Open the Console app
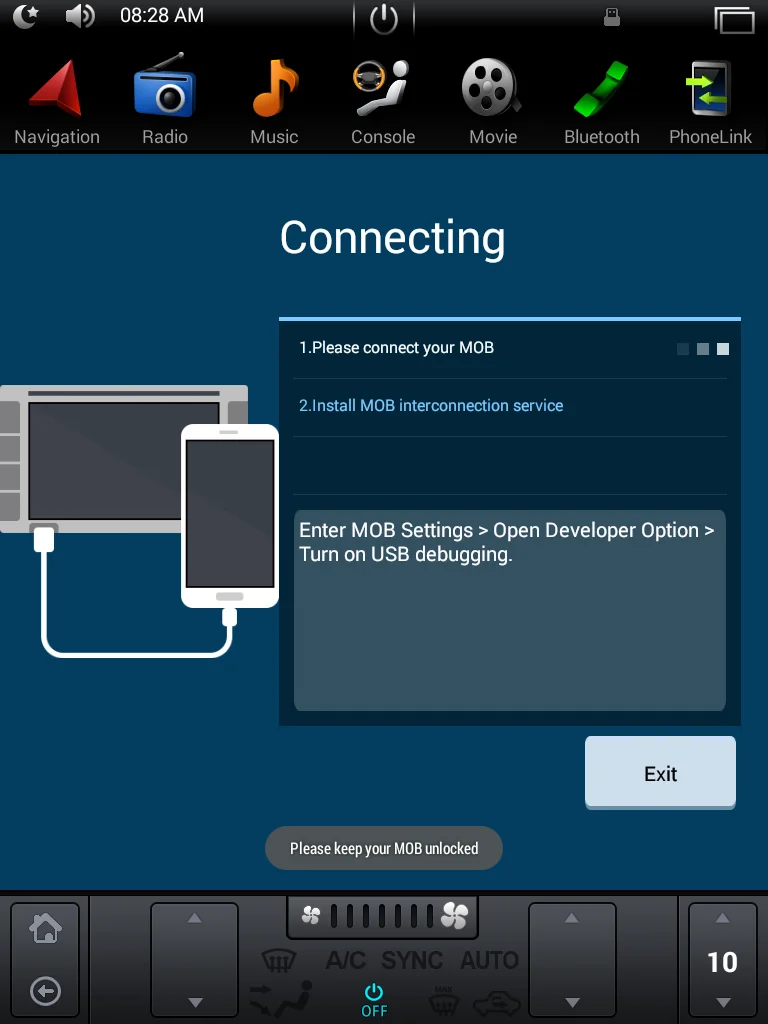This screenshot has height=1024, width=768. point(383,101)
